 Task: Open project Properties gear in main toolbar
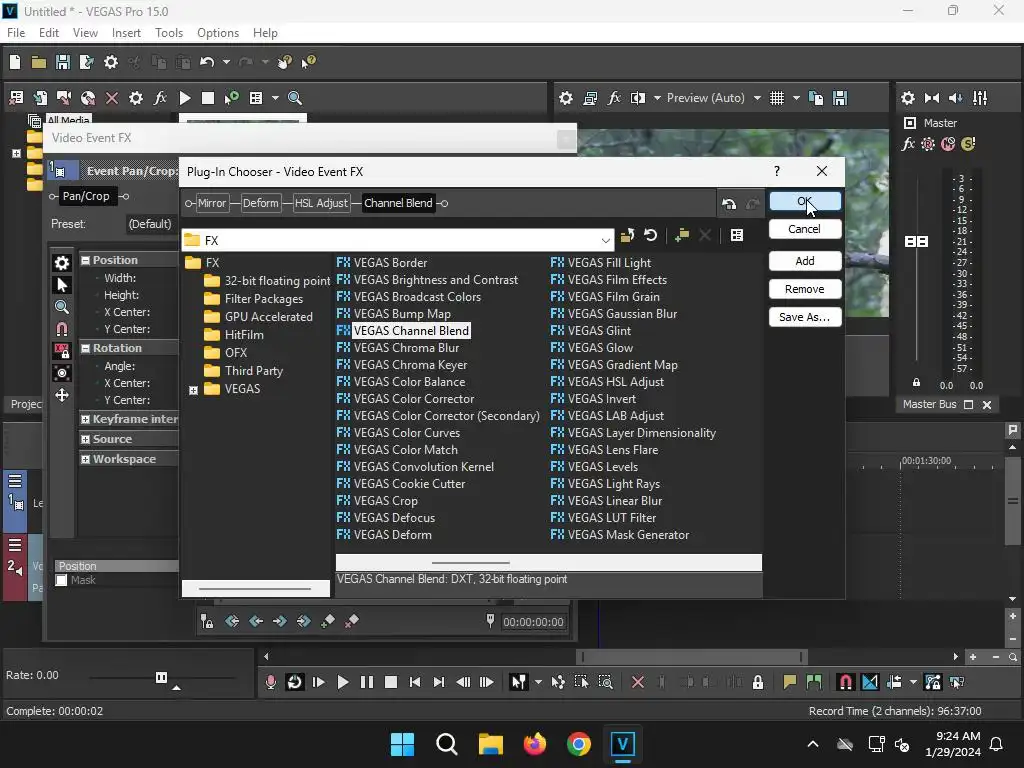(111, 62)
